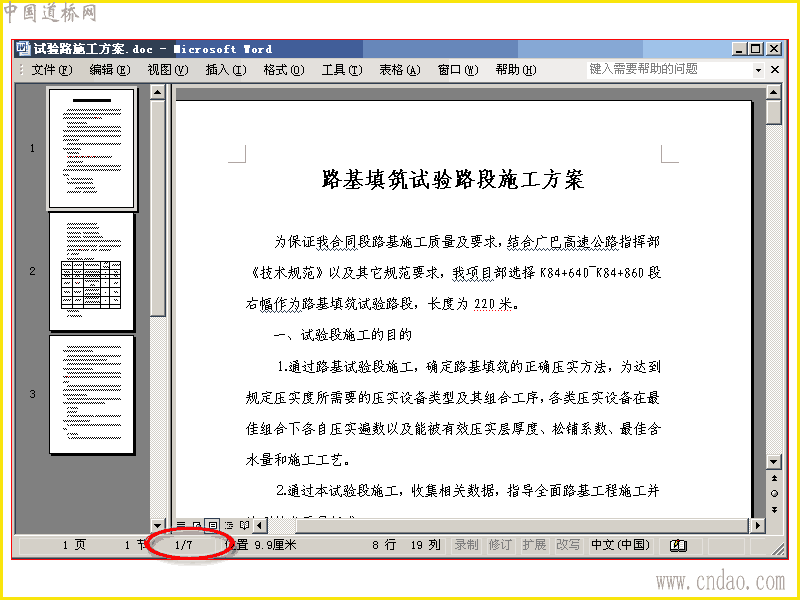
Task: Select the page 1 thumbnail
Action: [92, 148]
